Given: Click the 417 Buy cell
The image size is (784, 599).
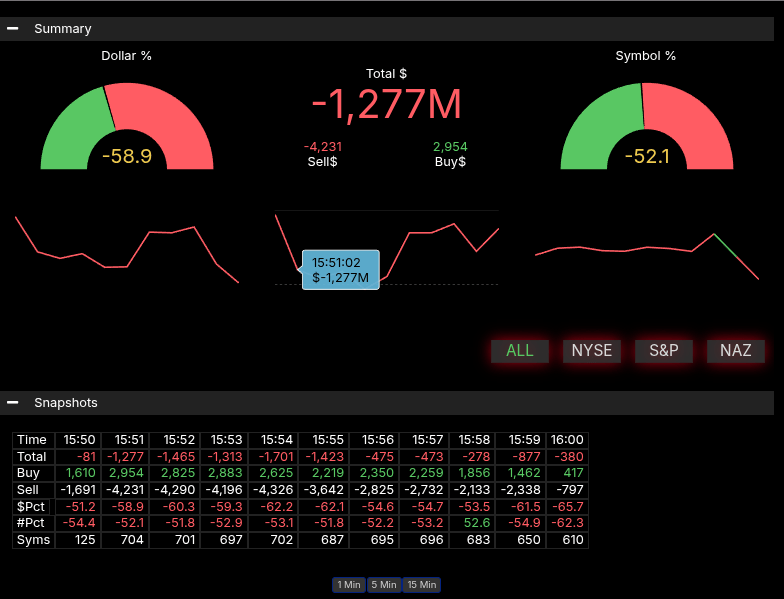Looking at the screenshot, I should [x=567, y=473].
